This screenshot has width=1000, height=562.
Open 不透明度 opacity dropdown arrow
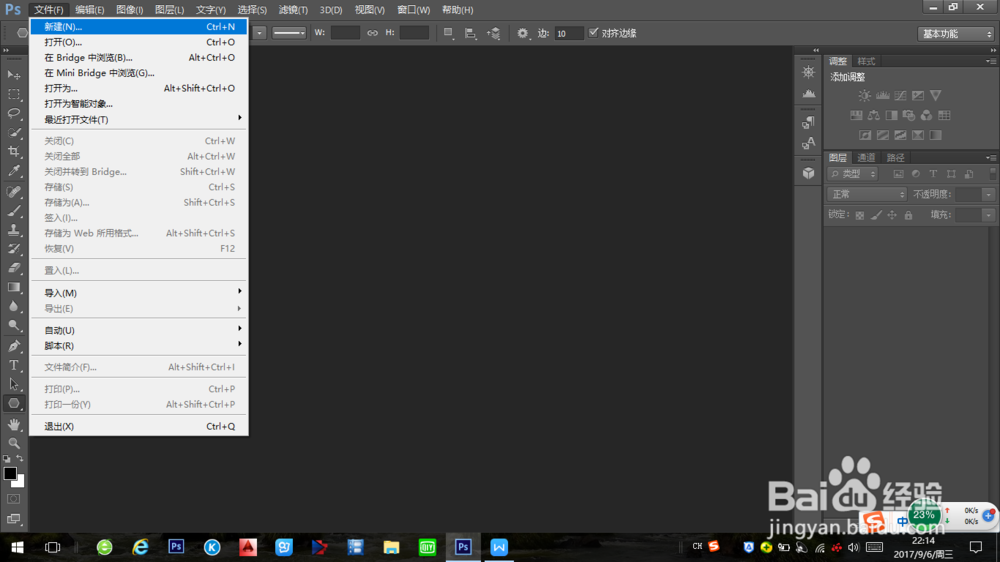(989, 195)
